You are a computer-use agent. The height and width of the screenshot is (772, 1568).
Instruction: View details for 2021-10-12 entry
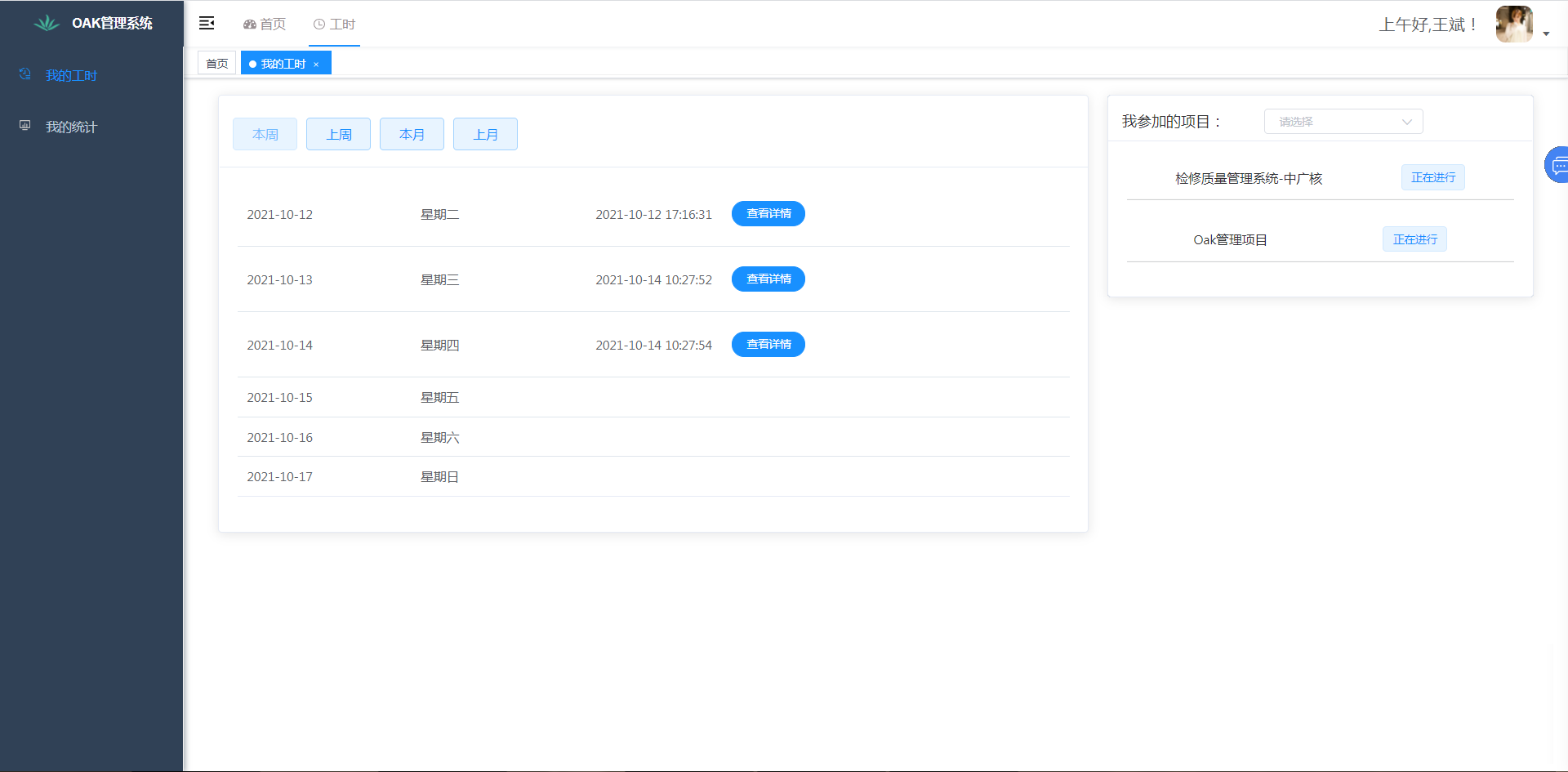point(768,213)
